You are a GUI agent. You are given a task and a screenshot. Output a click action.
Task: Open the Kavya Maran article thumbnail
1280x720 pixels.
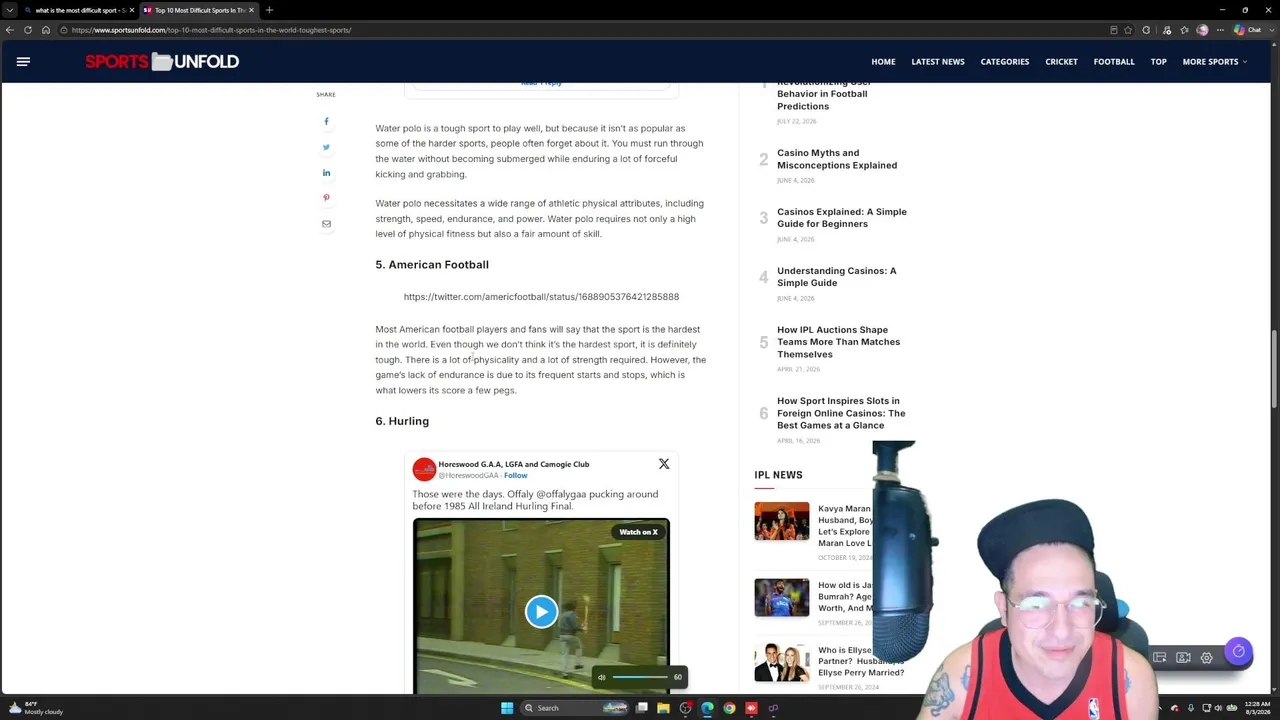(x=782, y=521)
